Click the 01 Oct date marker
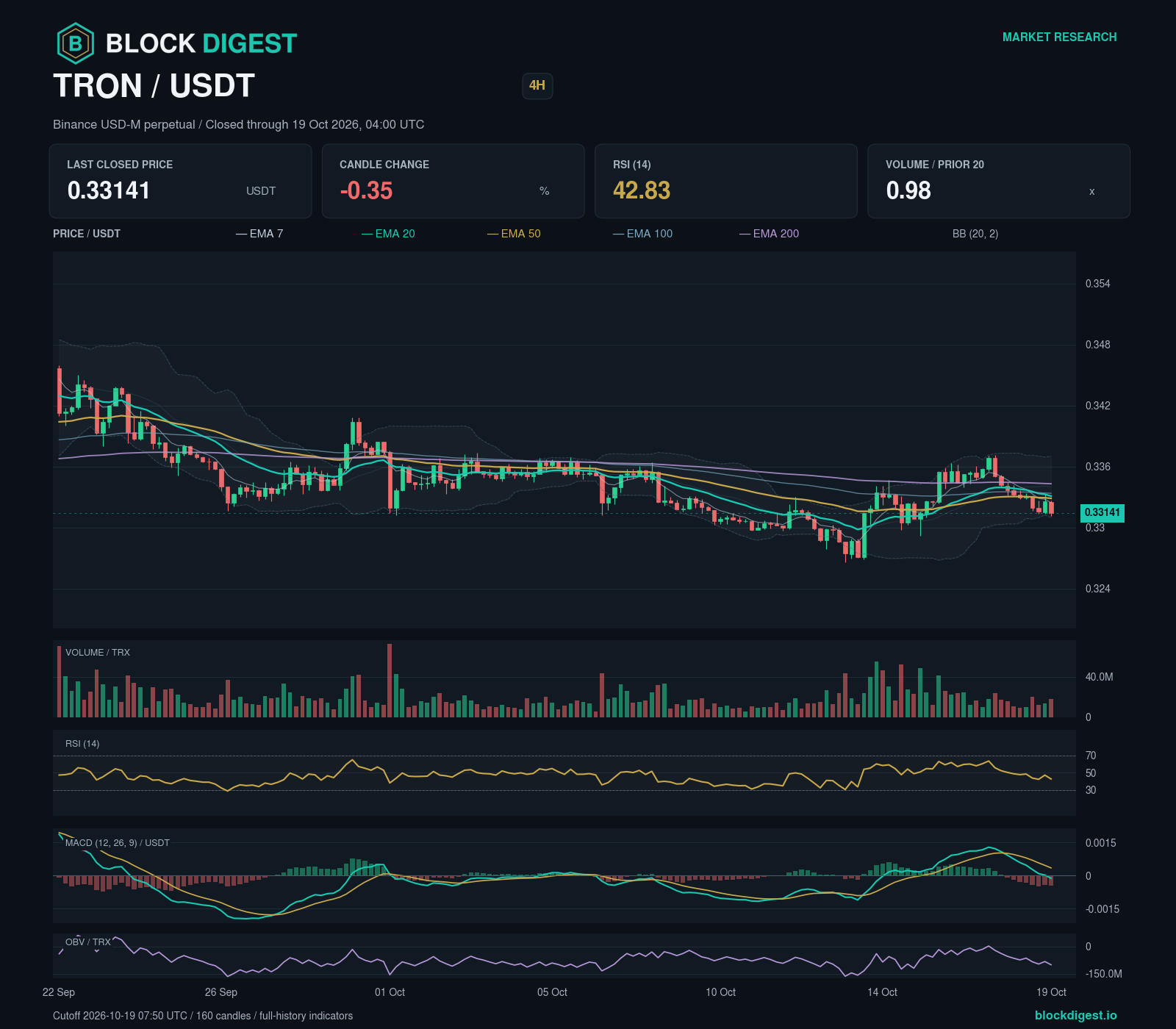The image size is (1176, 1029). point(390,992)
